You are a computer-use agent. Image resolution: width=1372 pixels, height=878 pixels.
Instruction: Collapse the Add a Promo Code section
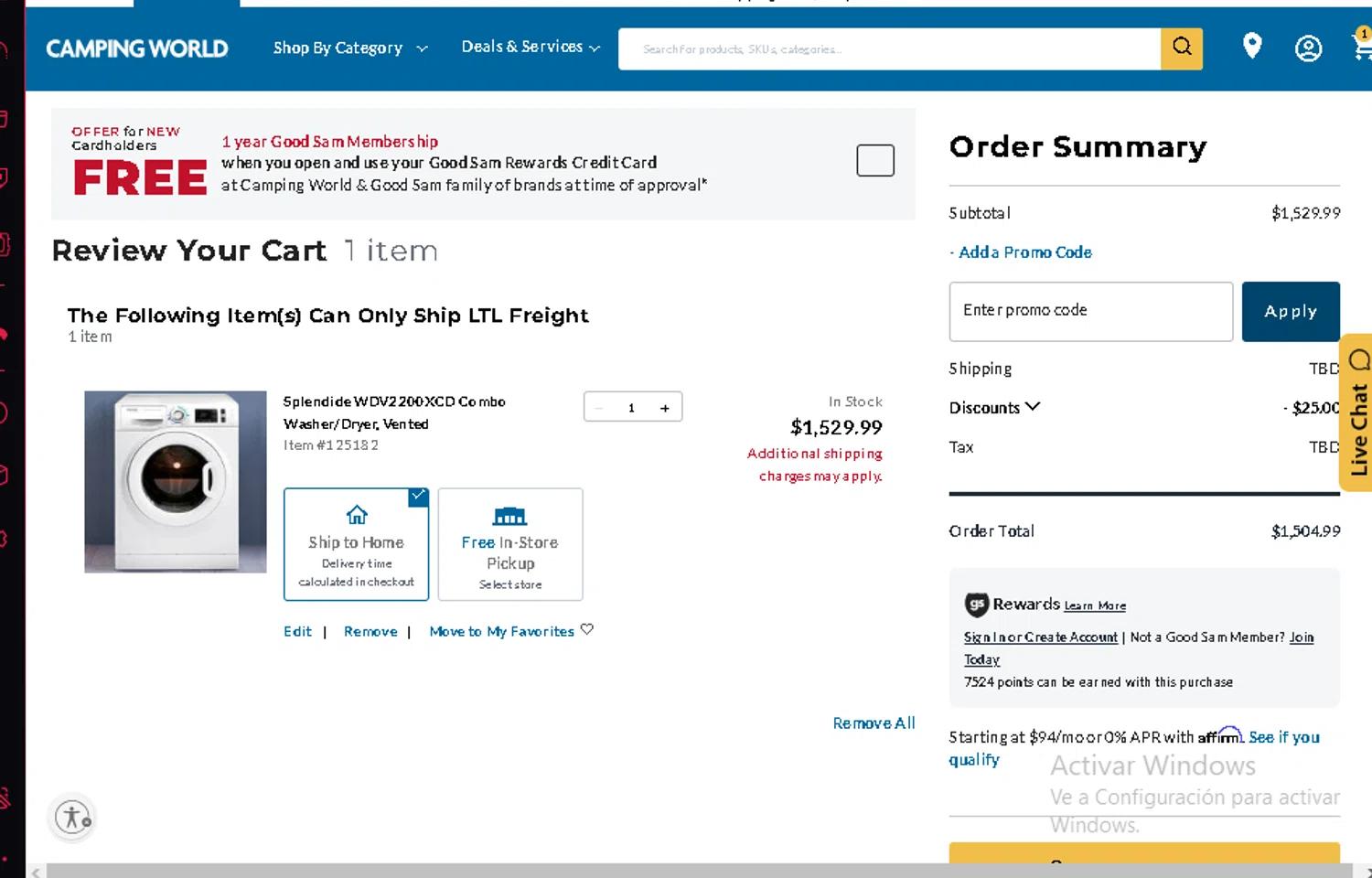[x=1021, y=252]
